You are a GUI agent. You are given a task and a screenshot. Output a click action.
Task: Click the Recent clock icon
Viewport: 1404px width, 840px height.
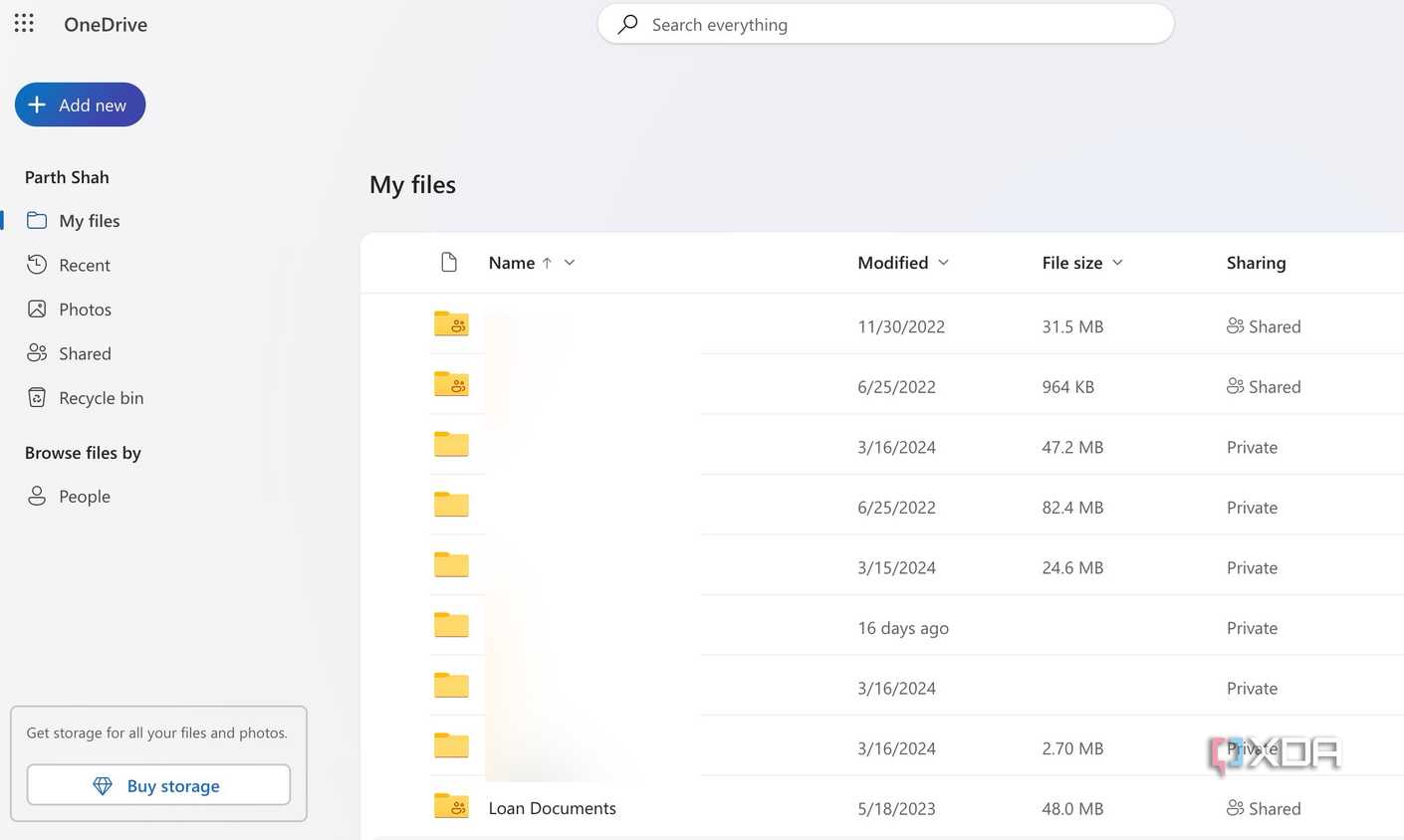37,265
